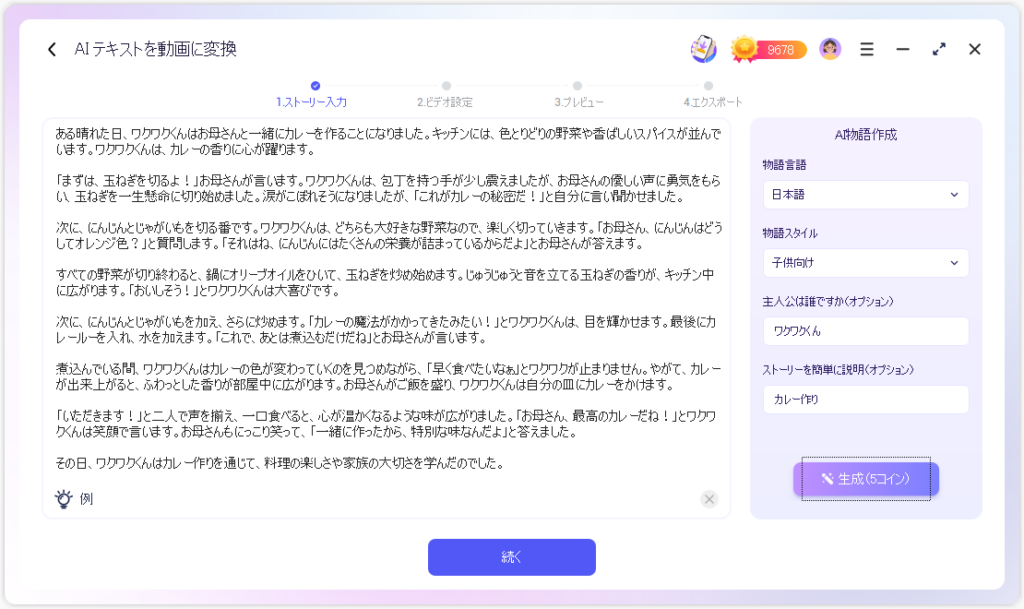The width and height of the screenshot is (1024, 609).
Task: Go to step 1.ストーリー入力
Action: pos(311,102)
